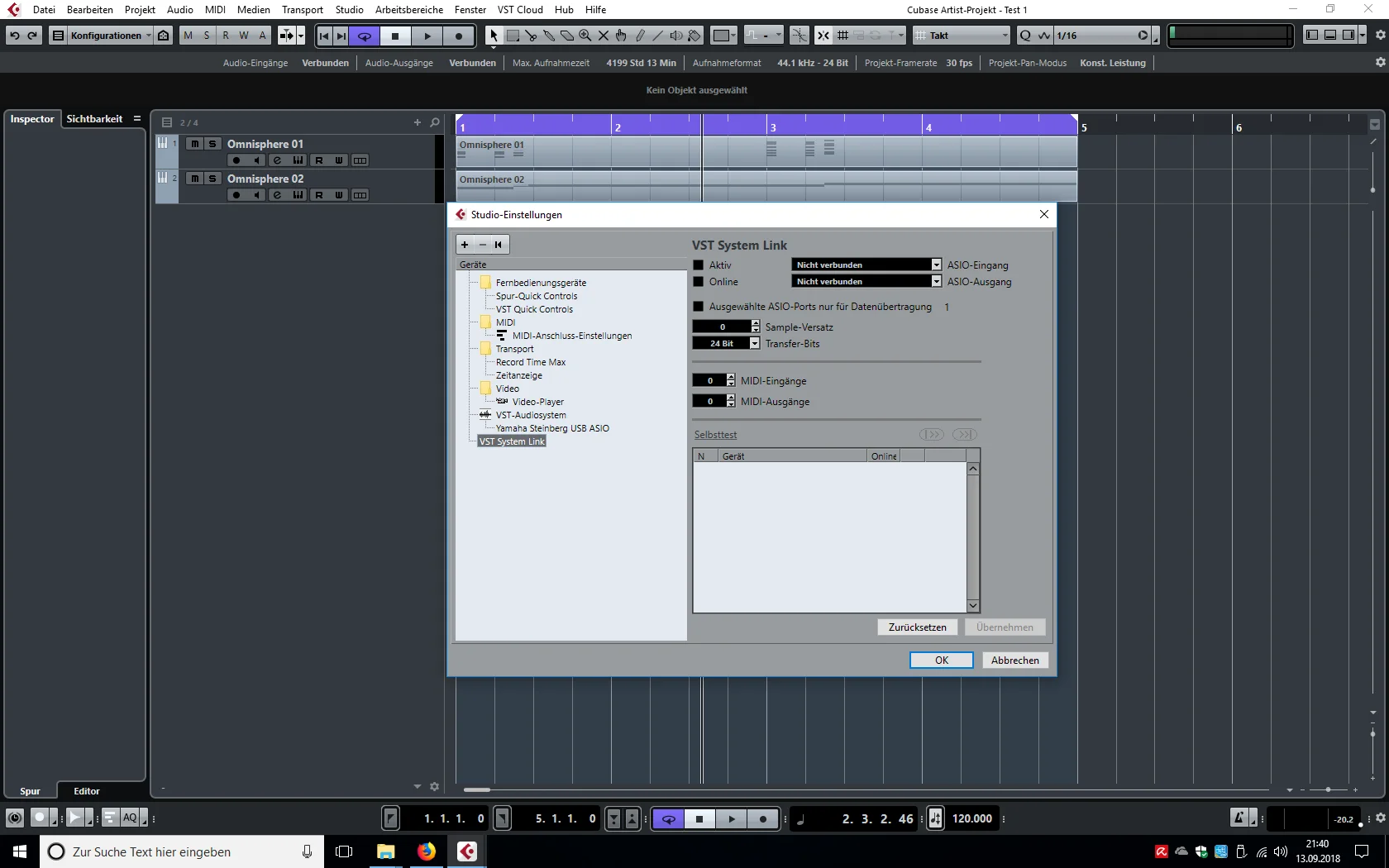Start playback in the top toolbar
This screenshot has height=868, width=1389.
click(427, 36)
